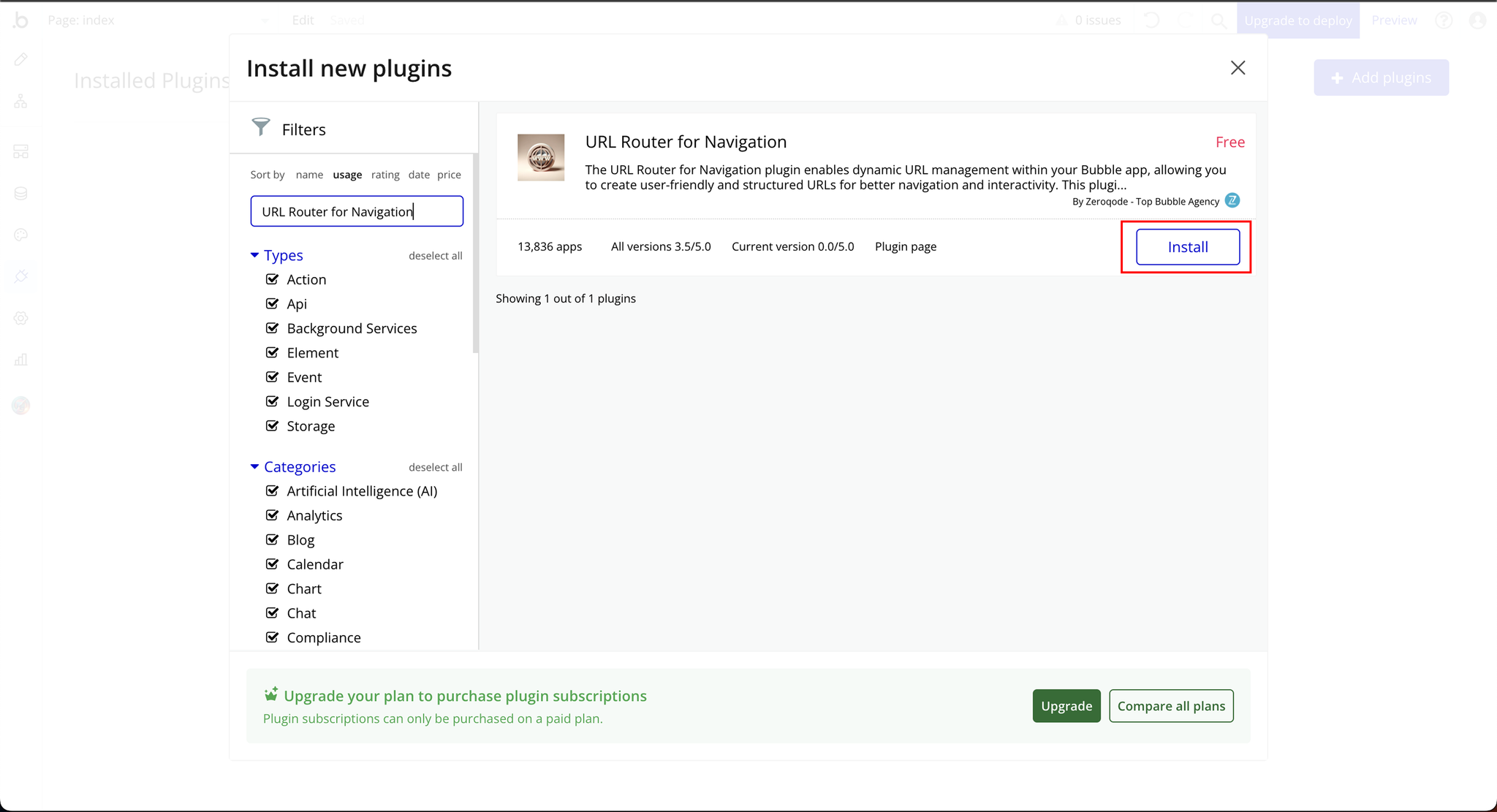Click the Zeroqode agency badge icon
The height and width of the screenshot is (812, 1497).
tap(1232, 200)
